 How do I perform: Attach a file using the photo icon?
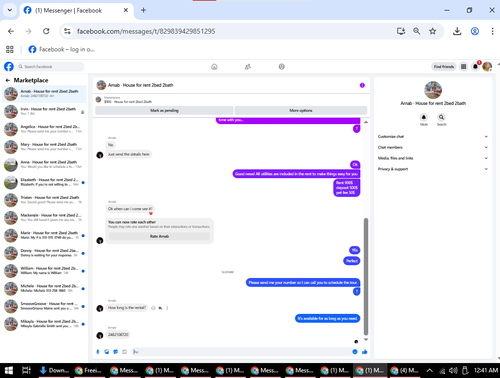point(107,352)
